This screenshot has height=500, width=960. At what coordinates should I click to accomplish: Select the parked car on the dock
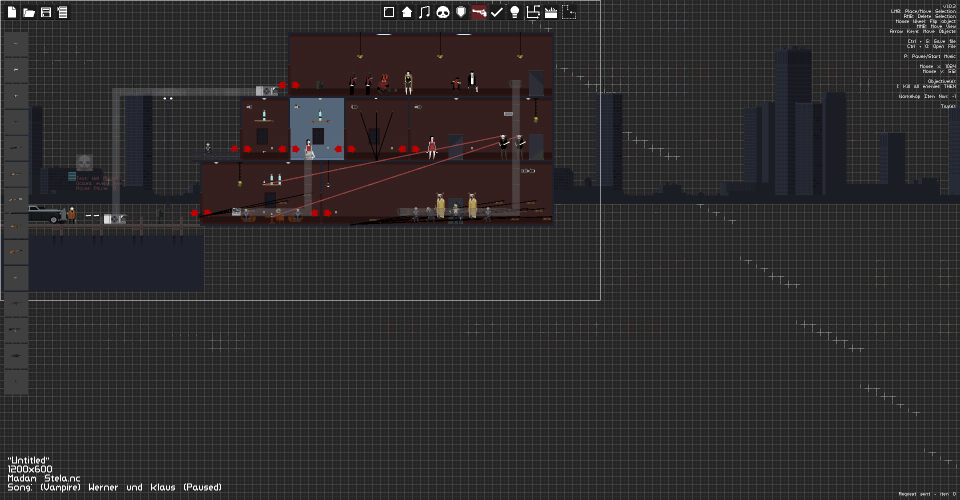click(x=47, y=214)
